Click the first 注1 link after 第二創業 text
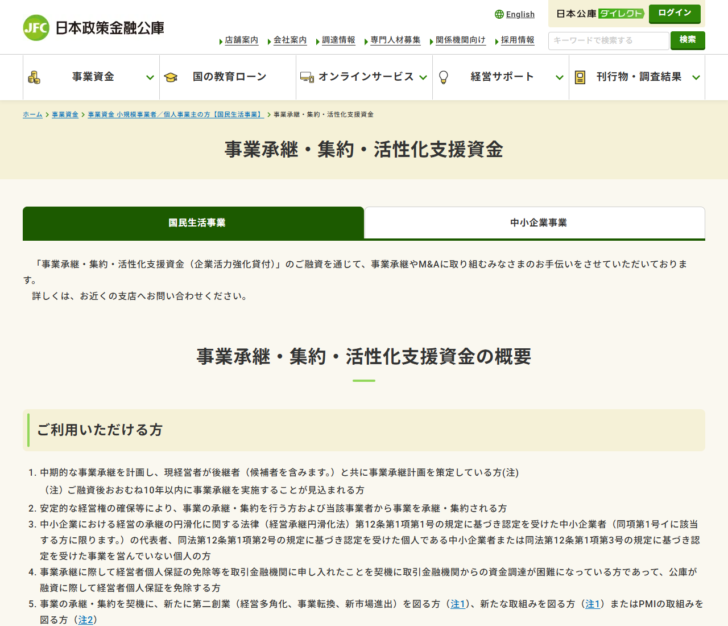 (x=457, y=604)
